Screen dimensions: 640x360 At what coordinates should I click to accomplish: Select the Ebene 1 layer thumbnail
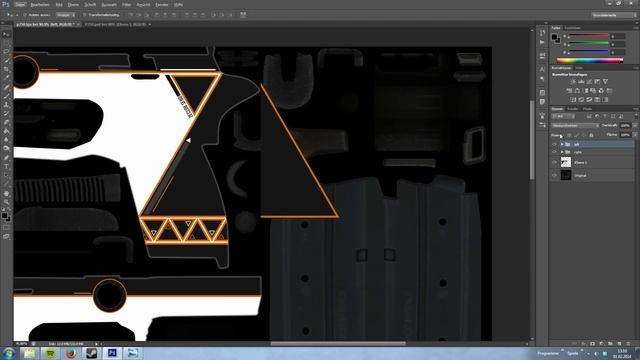566,162
